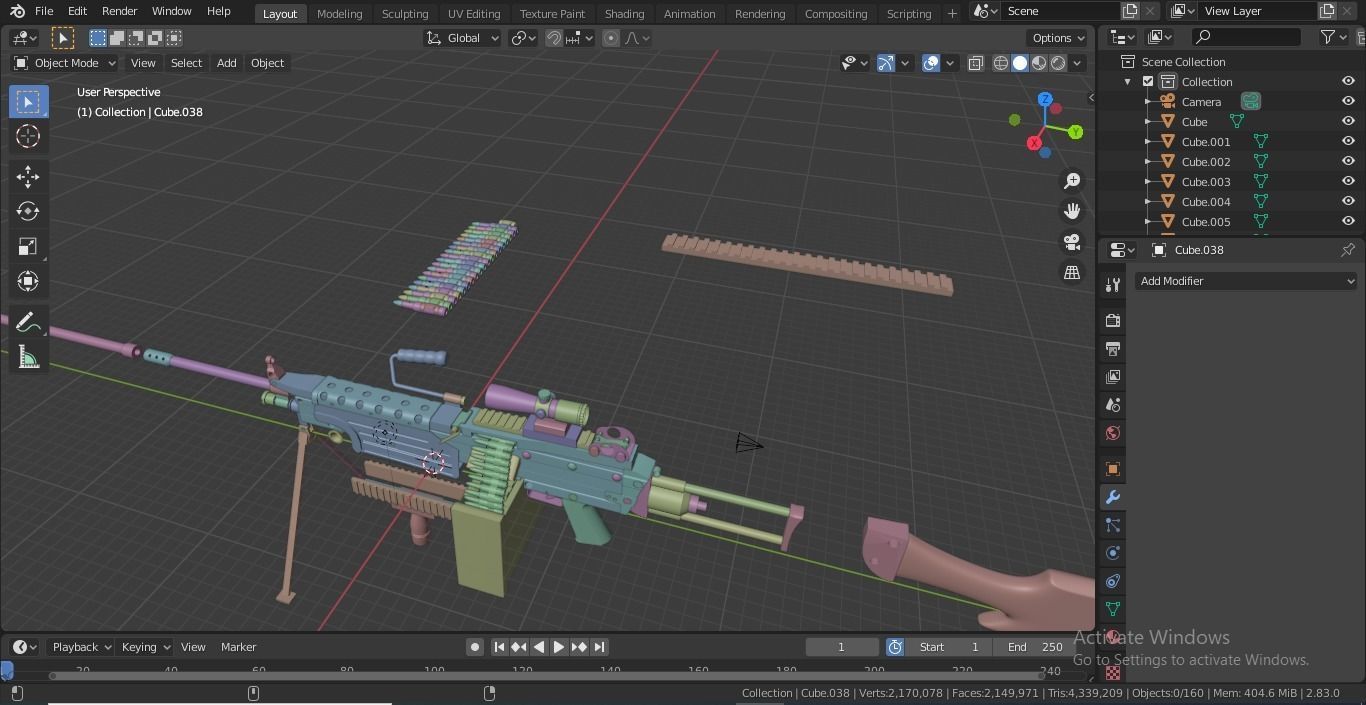The height and width of the screenshot is (705, 1366).
Task: Toggle viewport gizmos
Action: coord(886,63)
